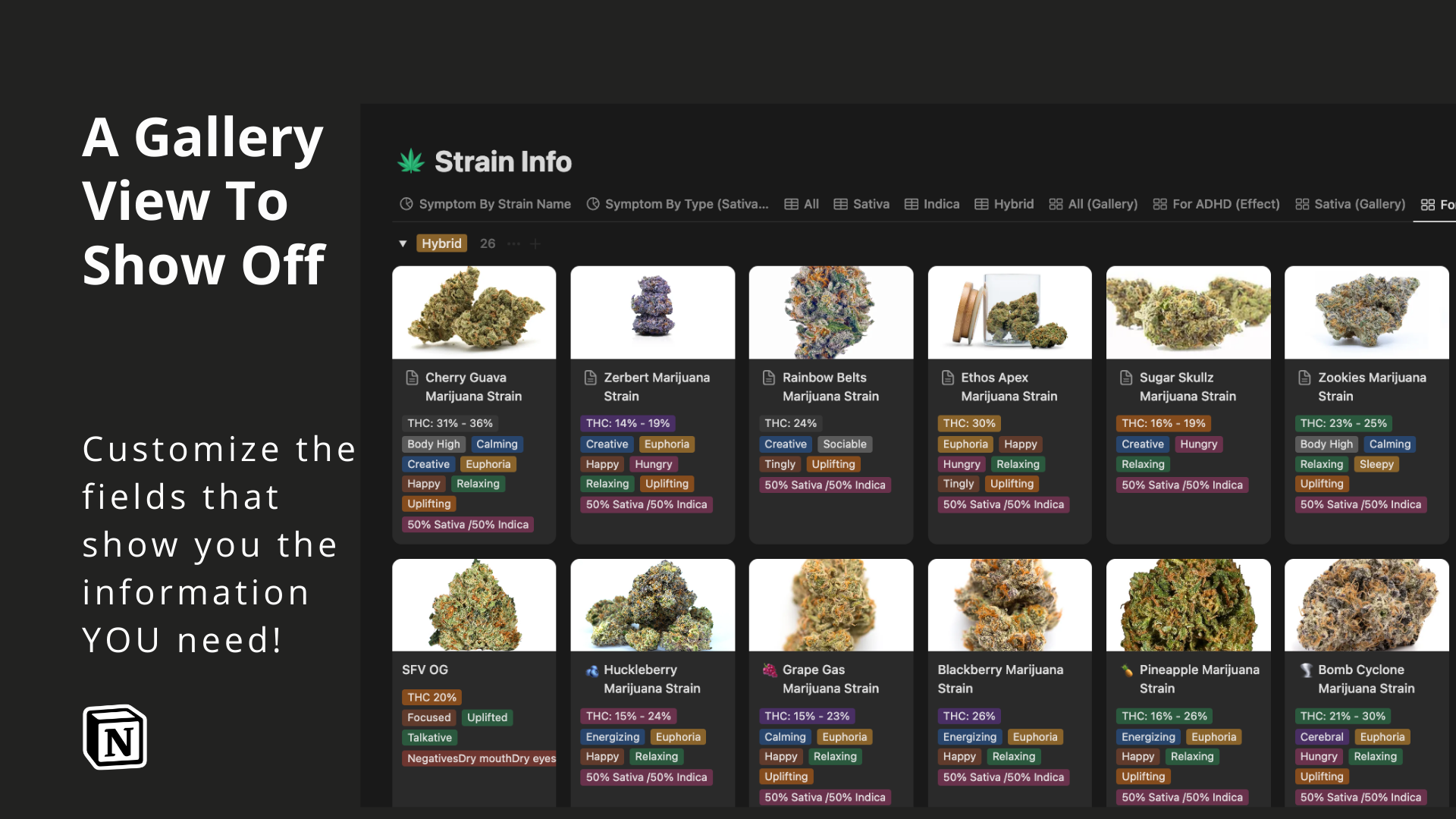Click the pineapple icon on Pineapple Marijuana card
The image size is (1456, 819).
click(x=1127, y=670)
